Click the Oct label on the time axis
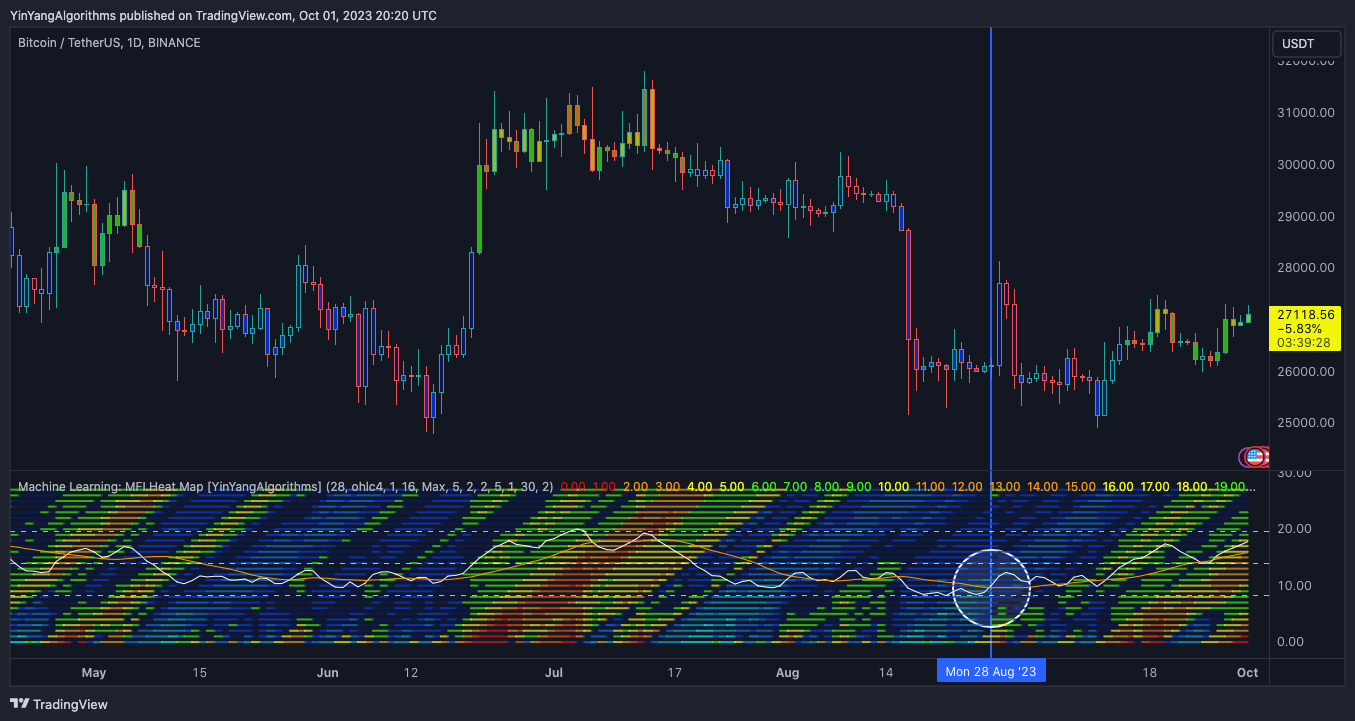Screen dimensions: 1355x721 point(1247,673)
